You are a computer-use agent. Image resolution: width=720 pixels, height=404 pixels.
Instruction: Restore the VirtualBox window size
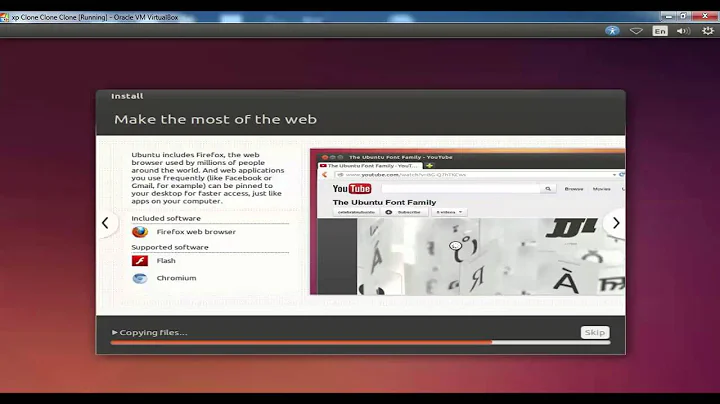pyautogui.click(x=683, y=16)
